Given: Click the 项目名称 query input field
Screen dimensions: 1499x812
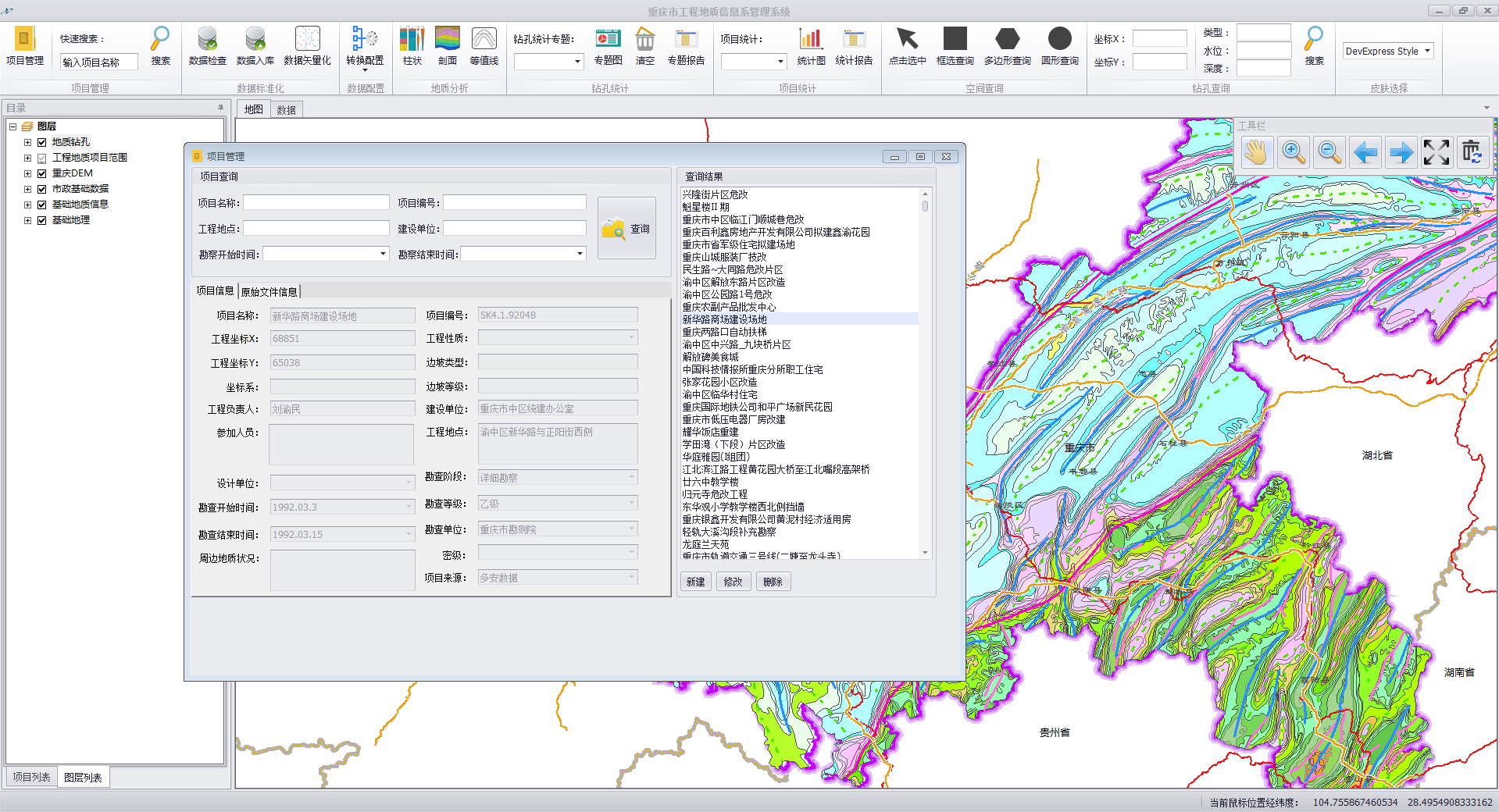Looking at the screenshot, I should (316, 203).
